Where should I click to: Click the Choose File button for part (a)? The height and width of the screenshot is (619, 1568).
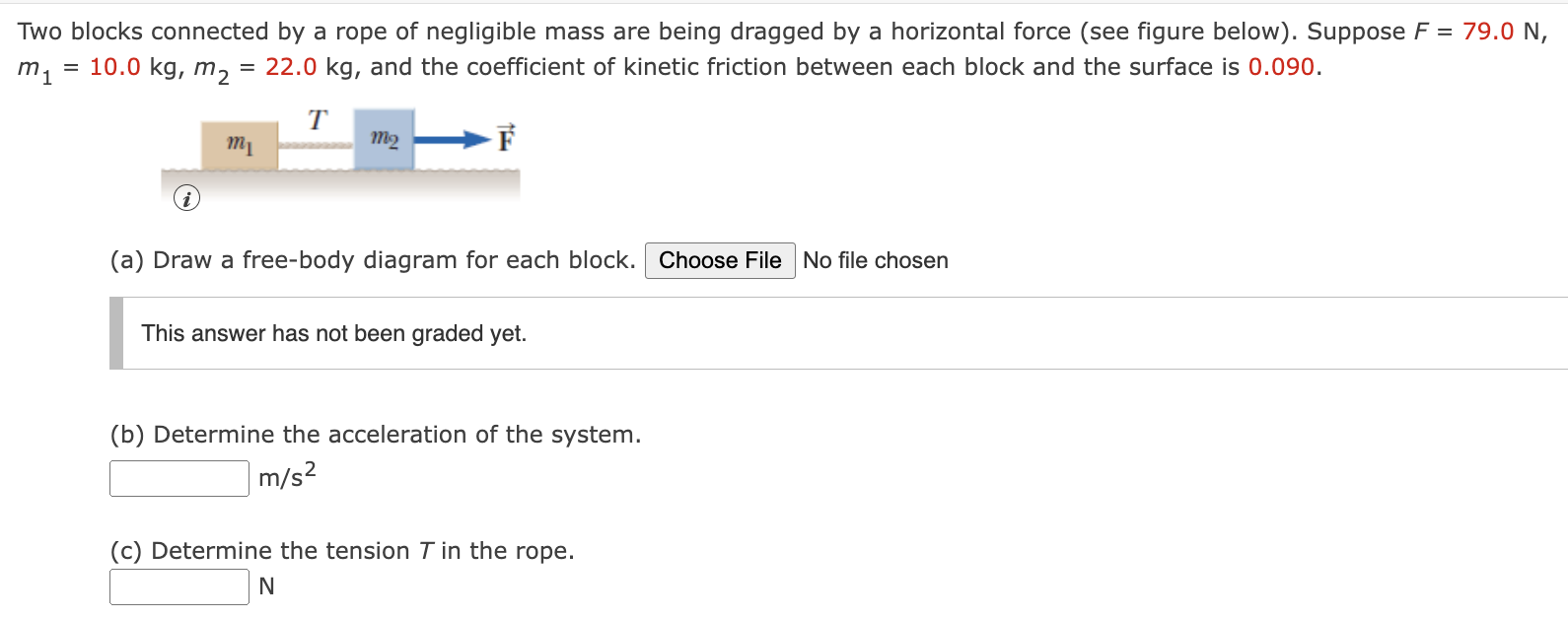720,260
